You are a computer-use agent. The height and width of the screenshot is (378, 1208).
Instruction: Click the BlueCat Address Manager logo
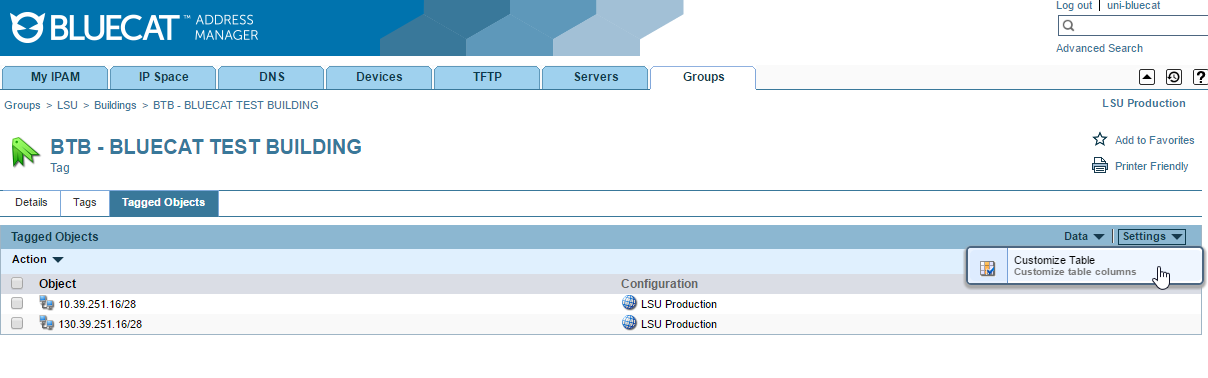[x=135, y=28]
